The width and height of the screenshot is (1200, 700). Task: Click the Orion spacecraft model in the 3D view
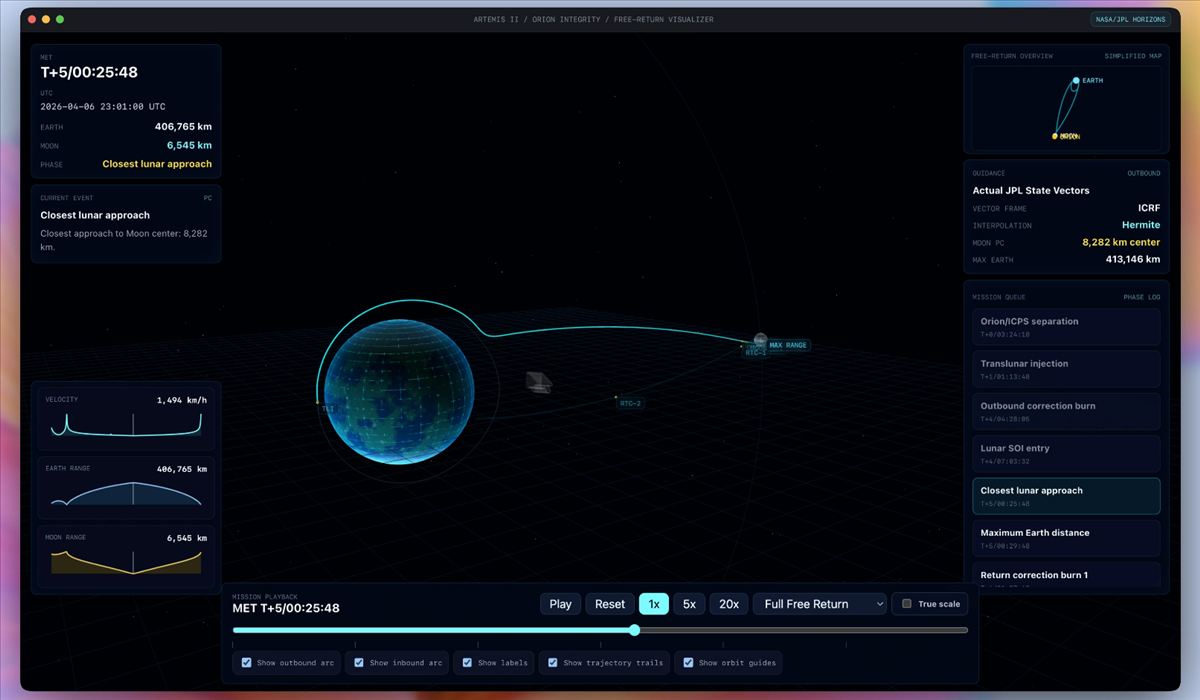point(540,384)
